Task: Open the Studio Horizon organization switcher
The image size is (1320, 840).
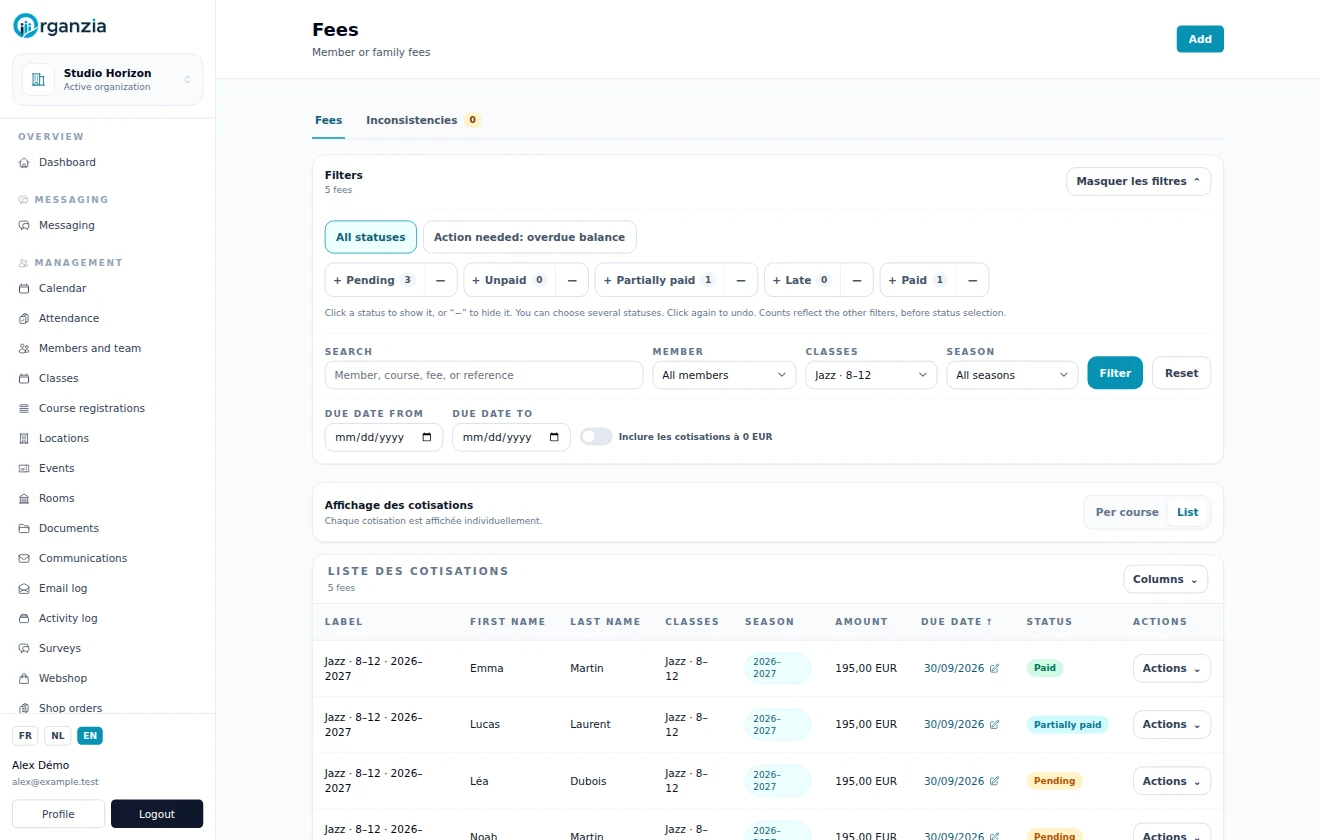Action: click(x=107, y=79)
